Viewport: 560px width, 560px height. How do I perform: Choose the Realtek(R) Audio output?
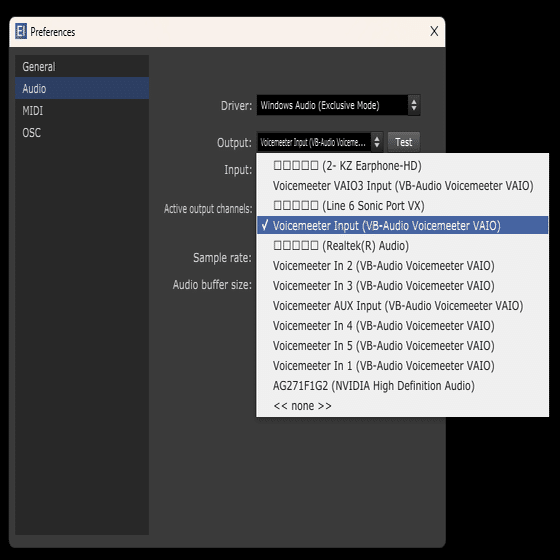pos(402,246)
